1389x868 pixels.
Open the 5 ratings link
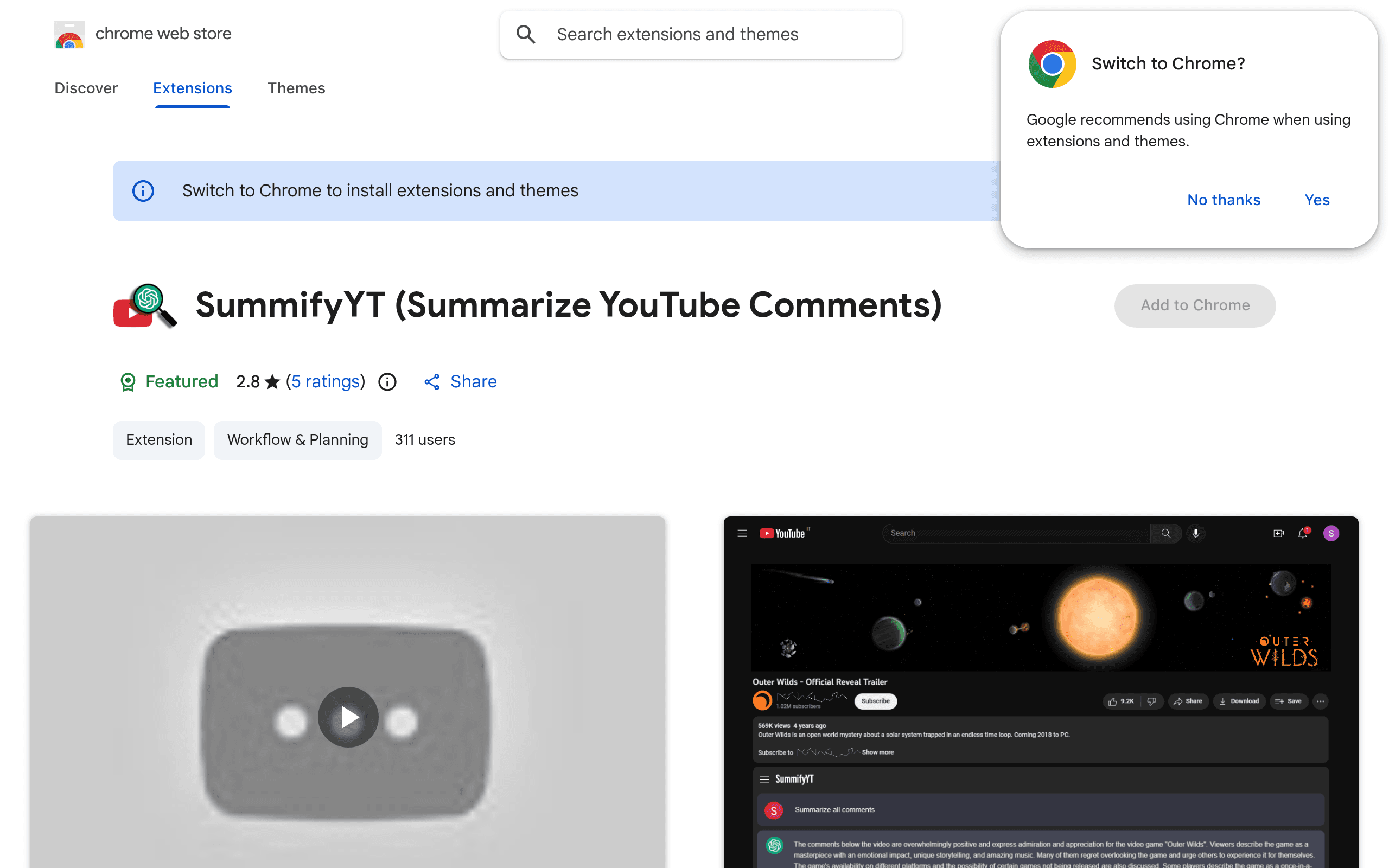click(x=326, y=382)
